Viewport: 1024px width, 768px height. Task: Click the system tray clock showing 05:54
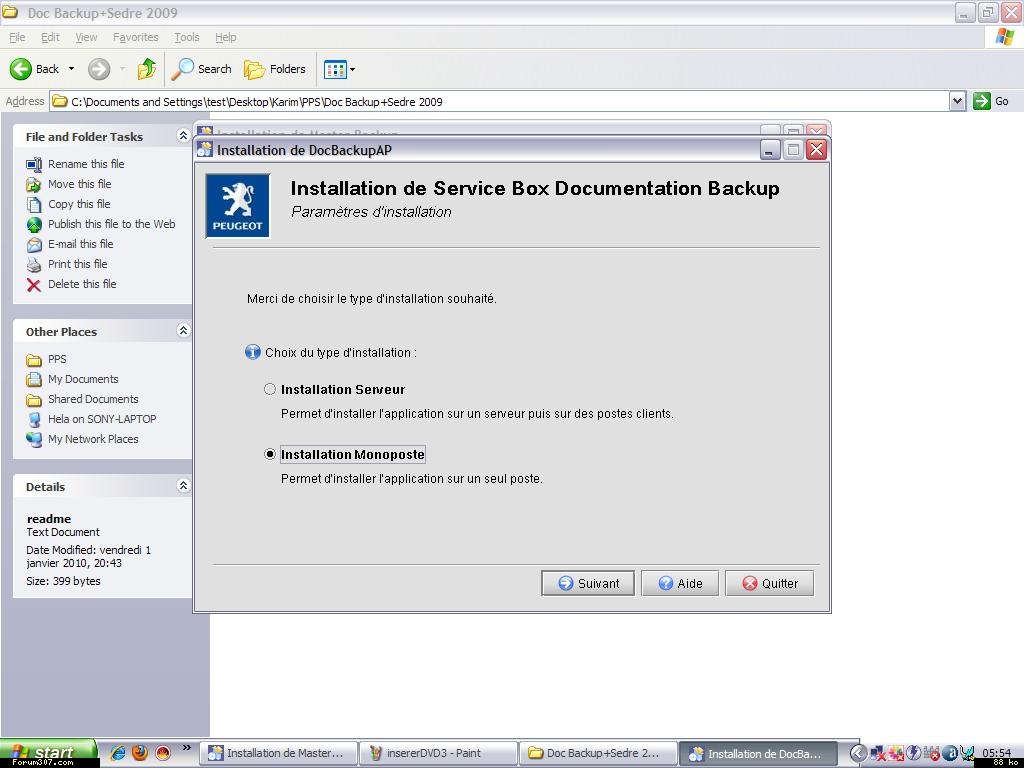click(x=996, y=753)
